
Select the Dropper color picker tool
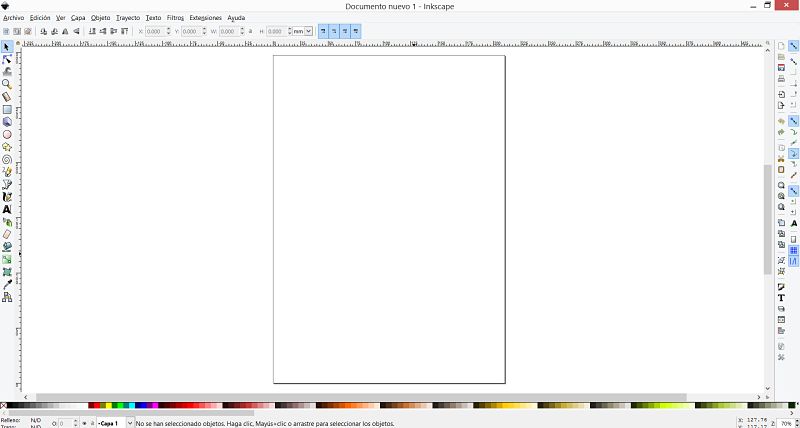pos(7,284)
